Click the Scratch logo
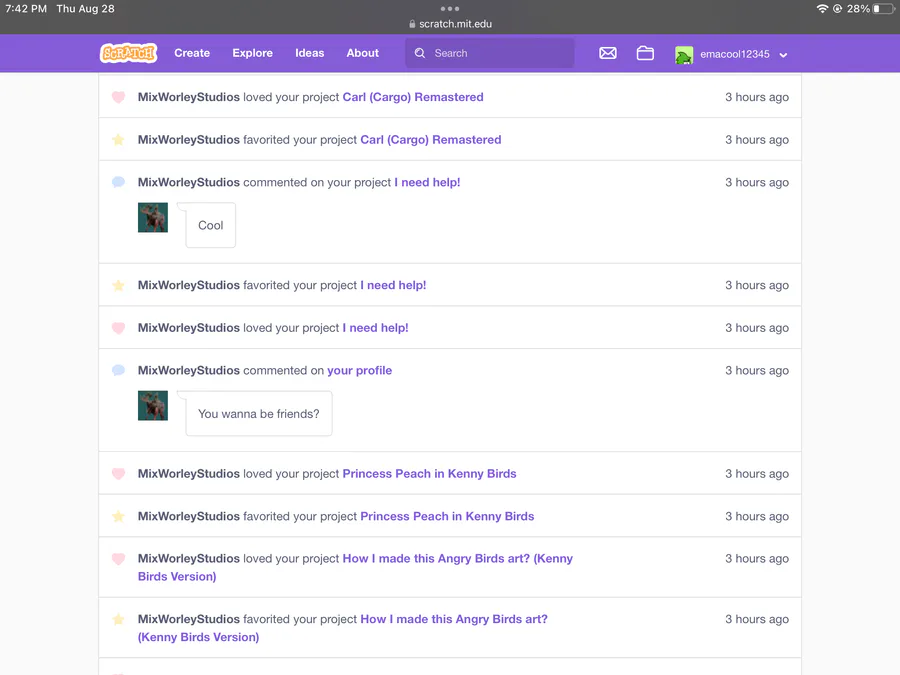900x675 pixels. (128, 53)
